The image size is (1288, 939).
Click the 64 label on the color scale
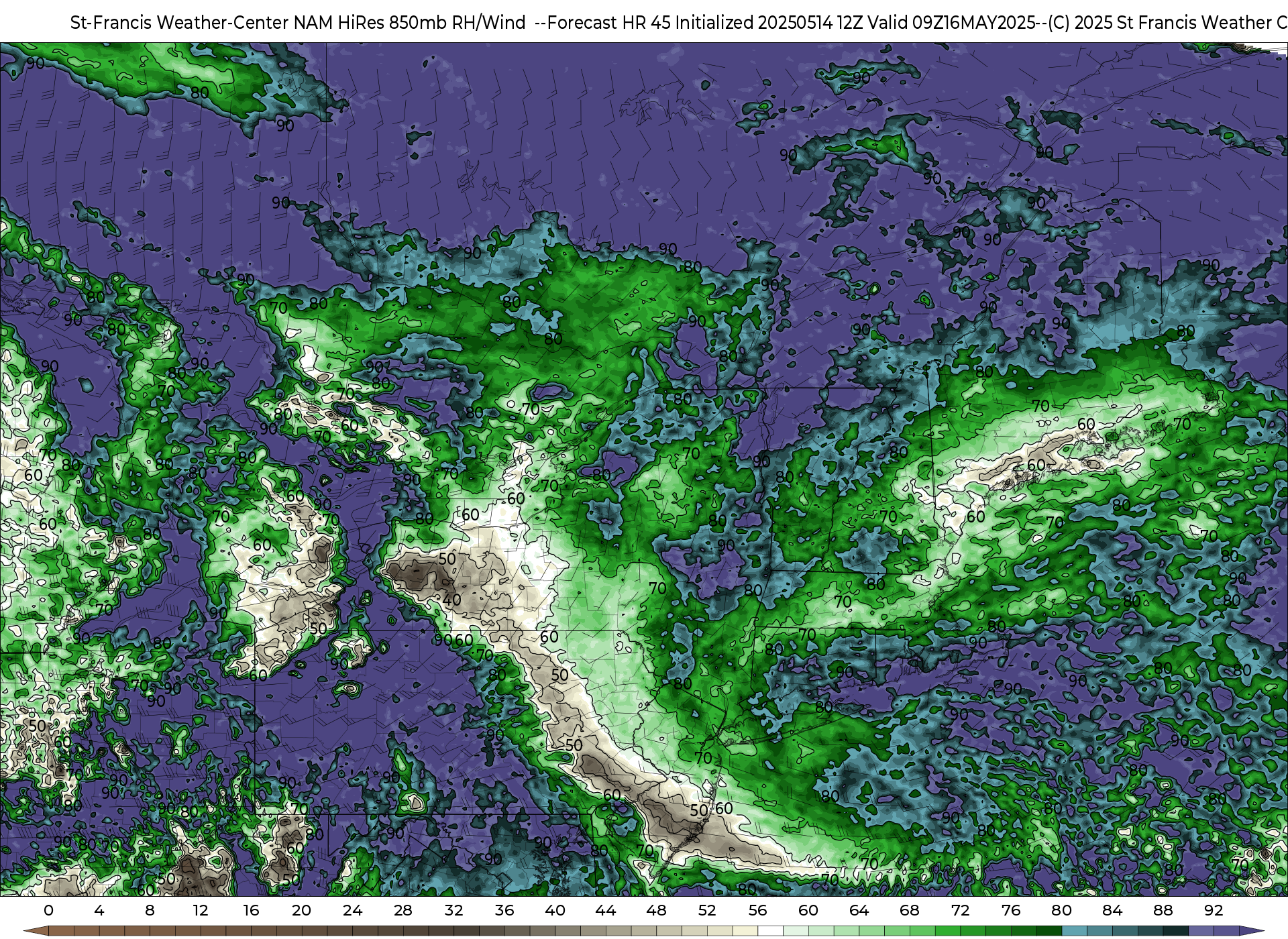pos(859,910)
